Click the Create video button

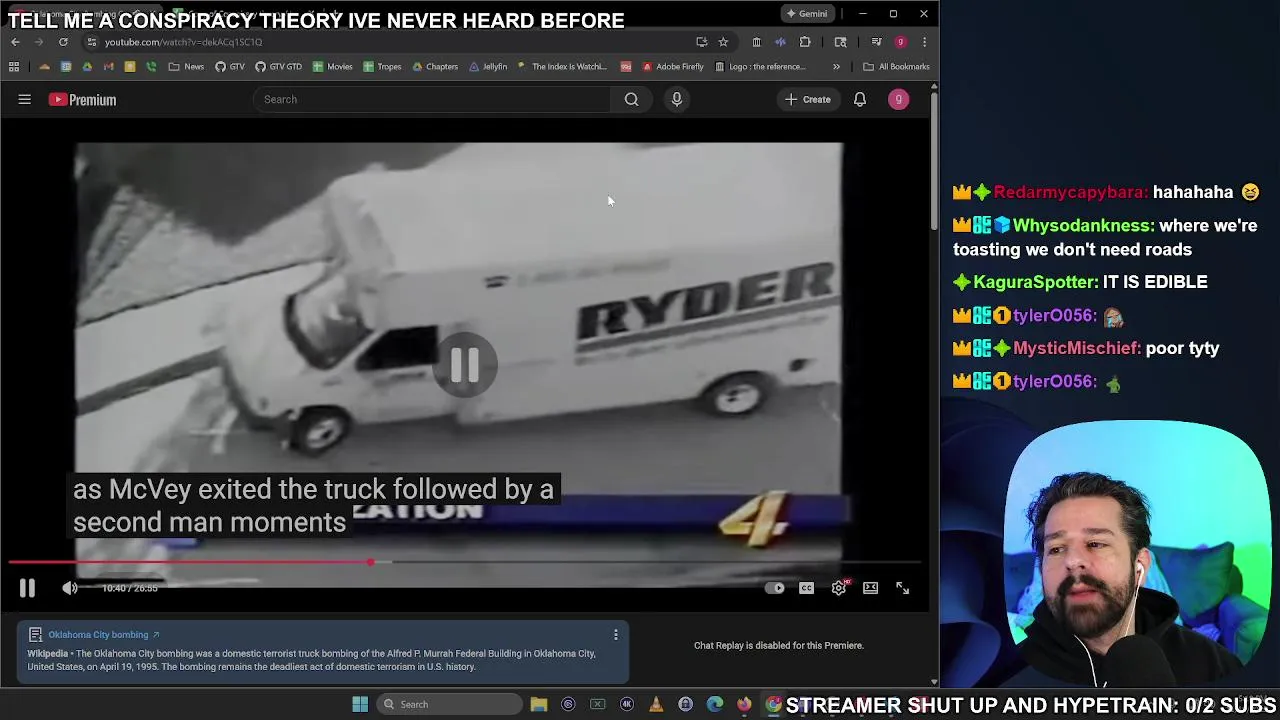click(x=807, y=99)
